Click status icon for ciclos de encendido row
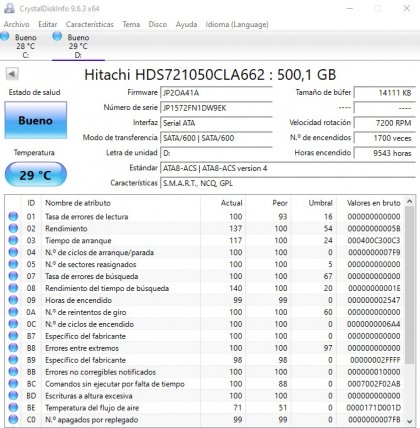 click(13, 324)
